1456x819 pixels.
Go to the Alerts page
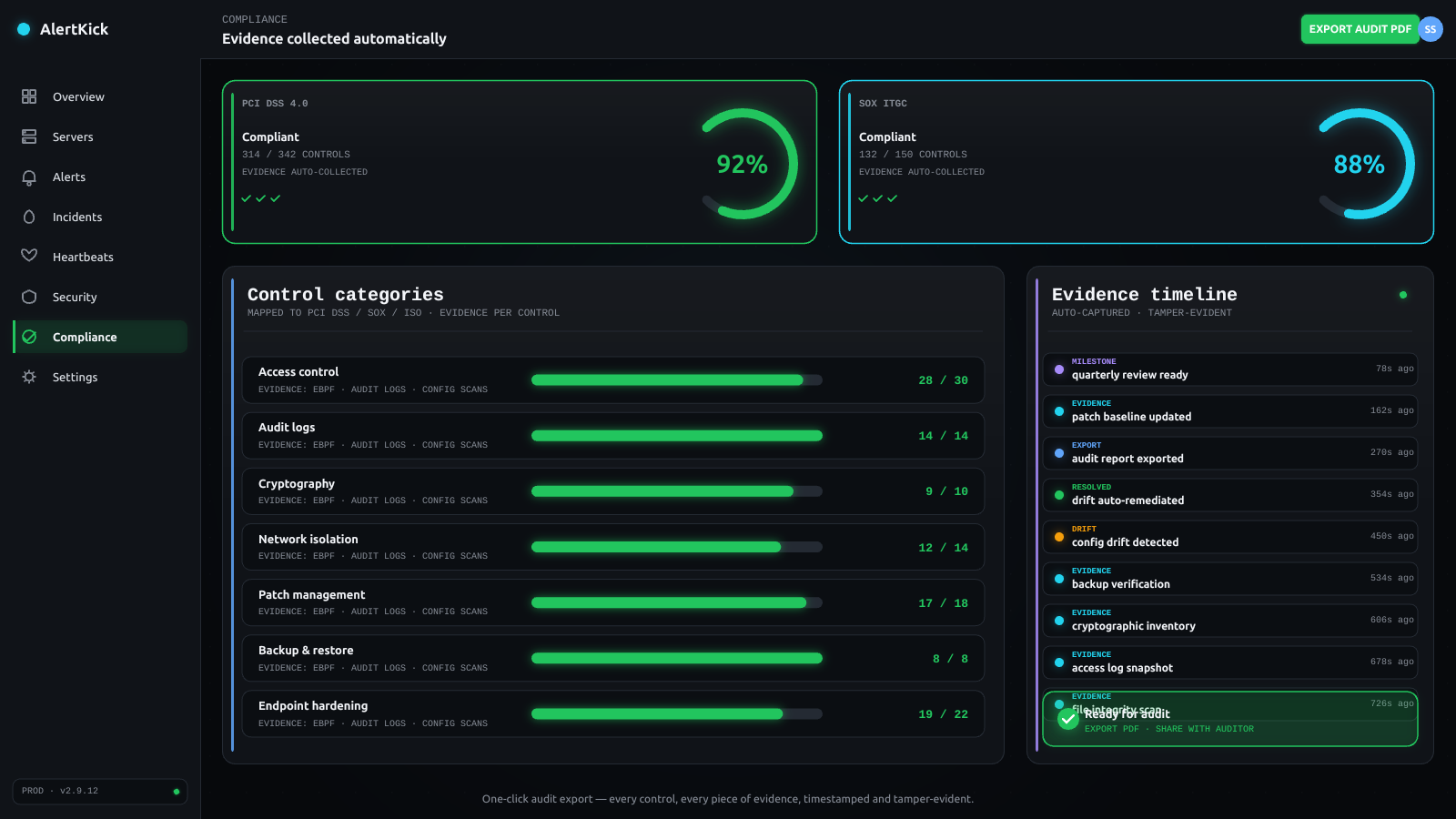tap(100, 177)
